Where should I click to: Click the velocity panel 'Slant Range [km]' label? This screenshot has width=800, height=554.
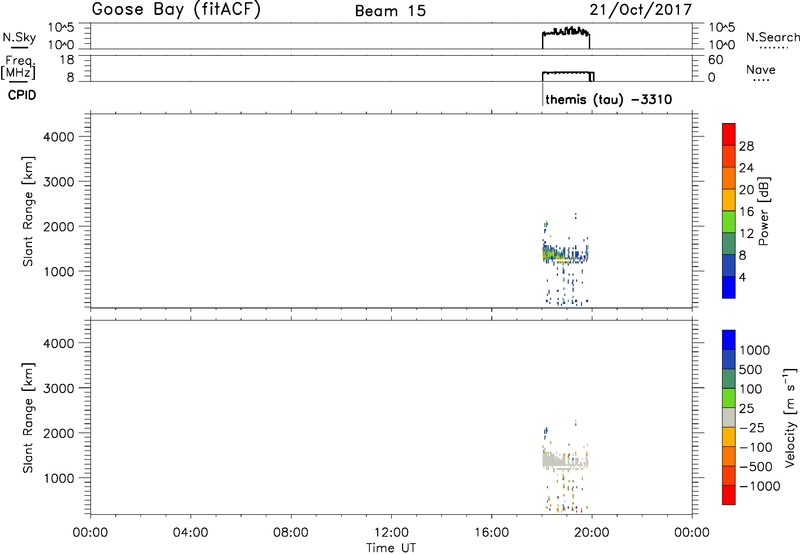pyautogui.click(x=28, y=418)
